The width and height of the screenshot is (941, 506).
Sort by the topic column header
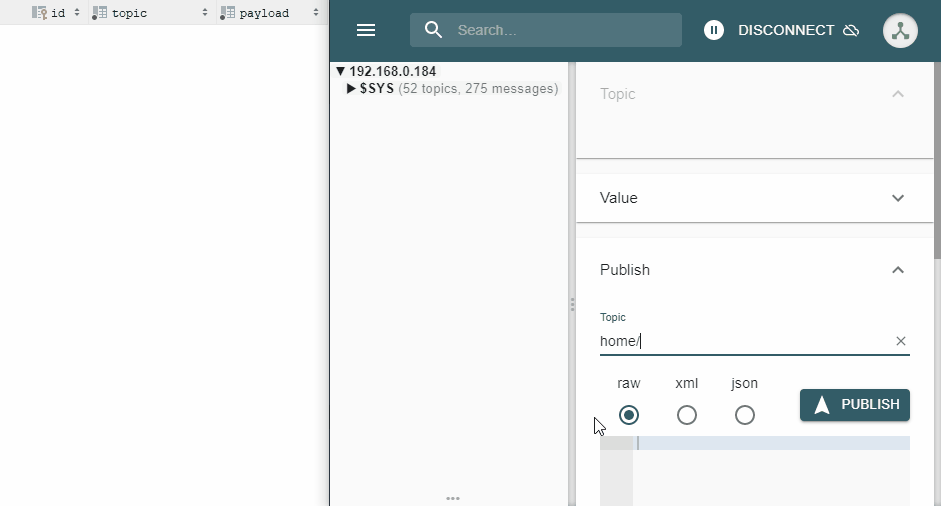[130, 13]
